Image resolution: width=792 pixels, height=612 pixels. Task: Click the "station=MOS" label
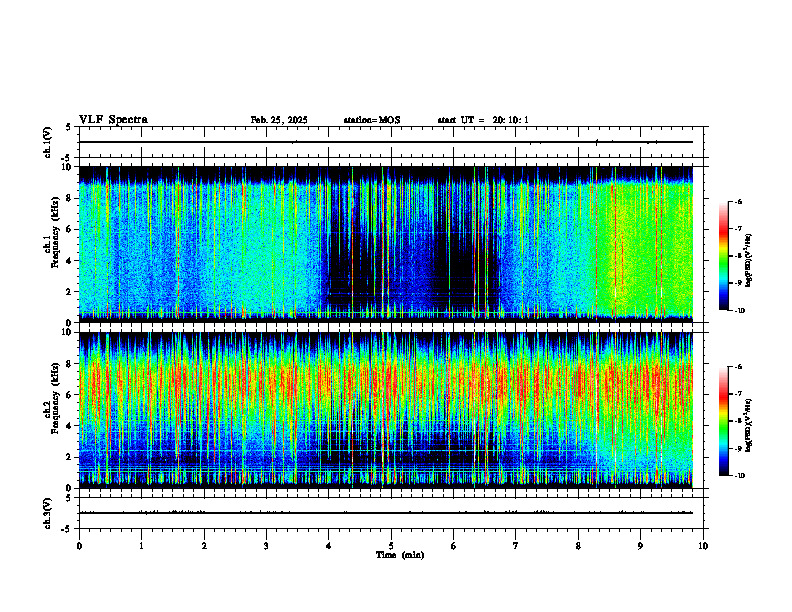[372, 120]
